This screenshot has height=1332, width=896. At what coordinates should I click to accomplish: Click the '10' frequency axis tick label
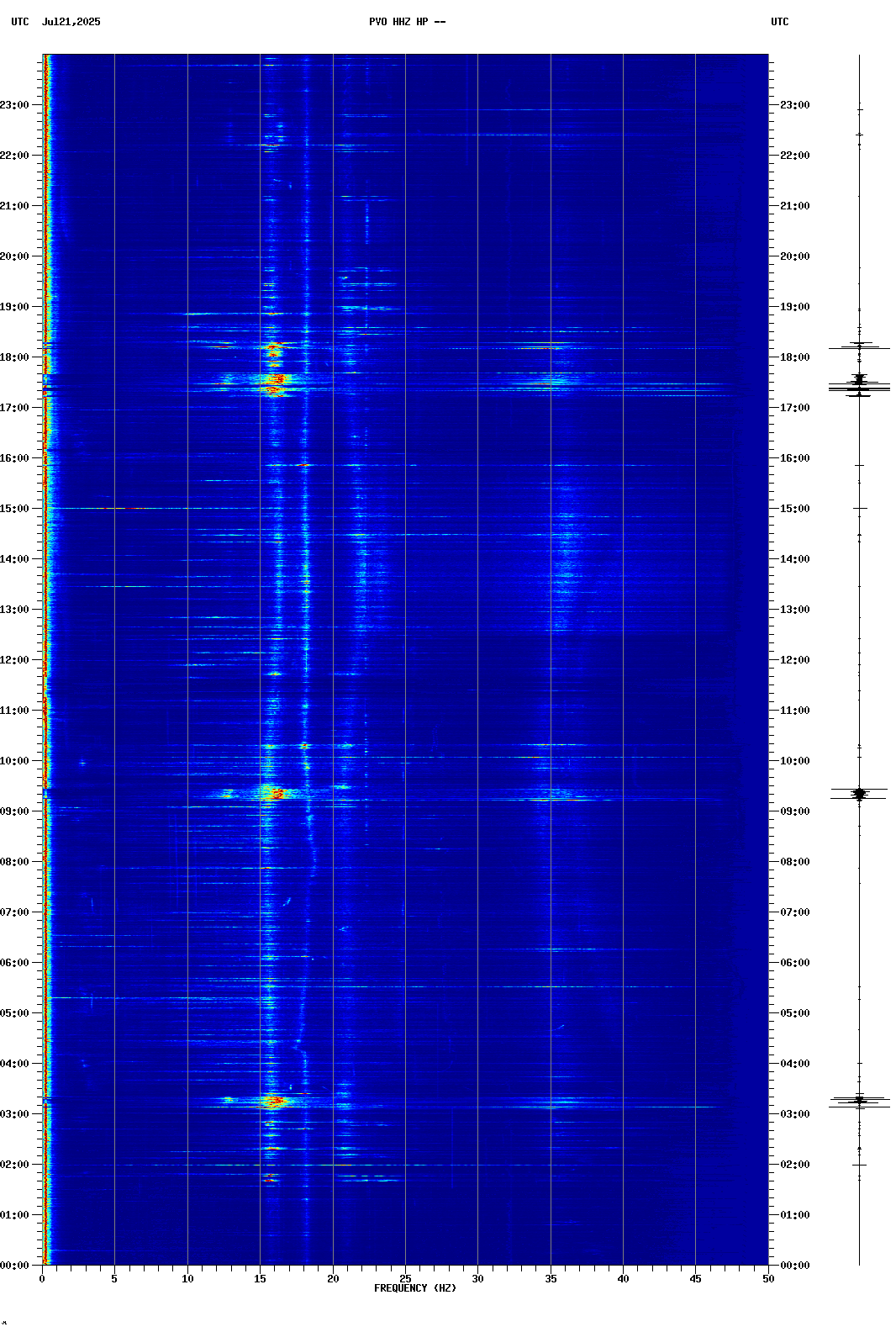click(187, 1279)
